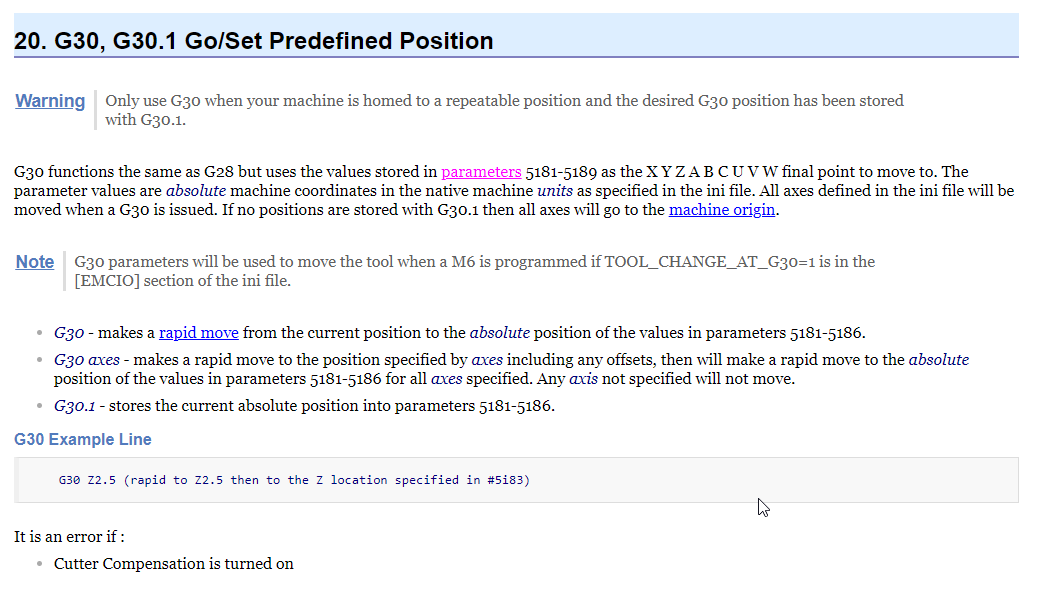Click the Cutter Compensation is turned on item
1043x598 pixels.
[174, 564]
